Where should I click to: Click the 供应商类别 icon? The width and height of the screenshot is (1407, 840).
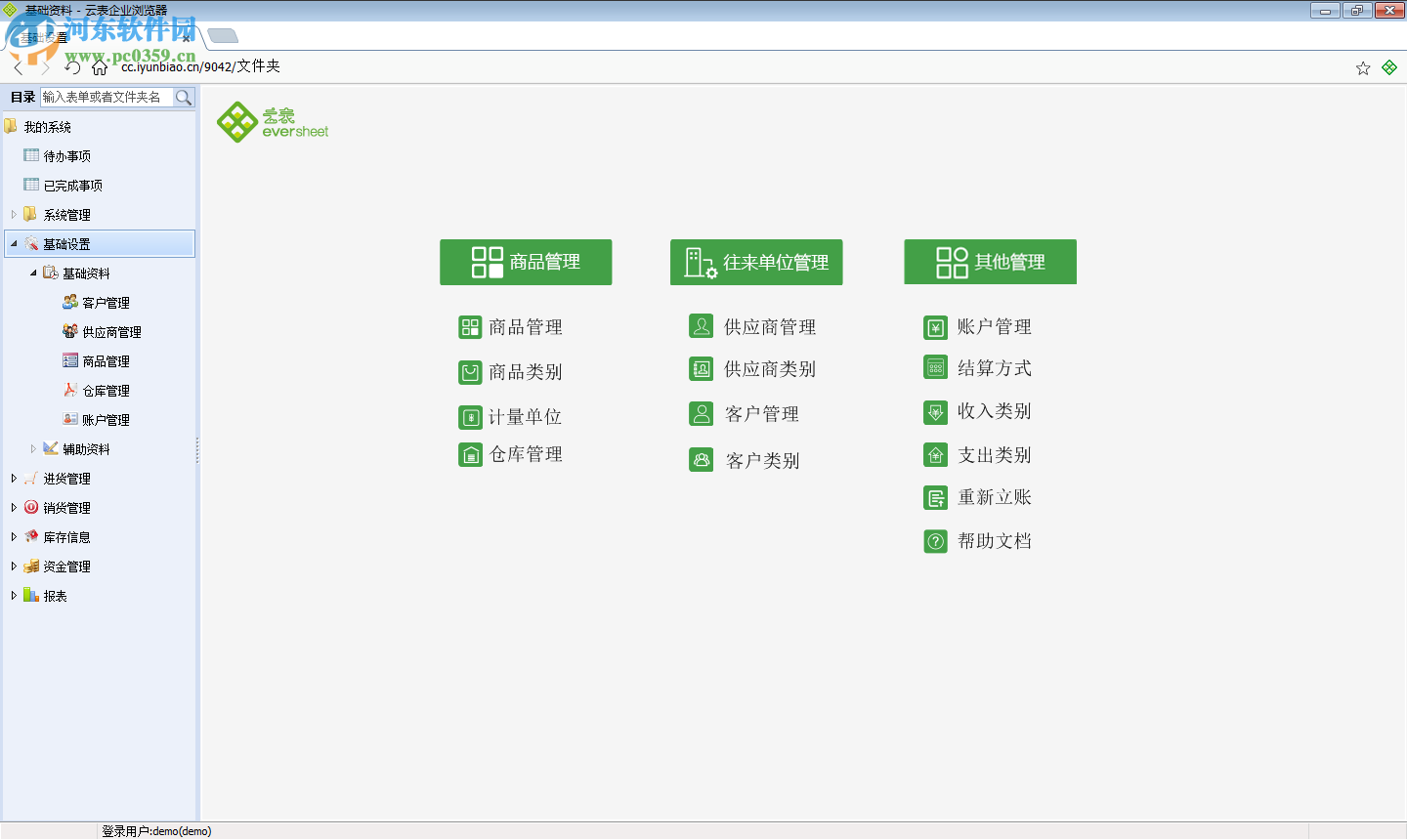point(701,368)
